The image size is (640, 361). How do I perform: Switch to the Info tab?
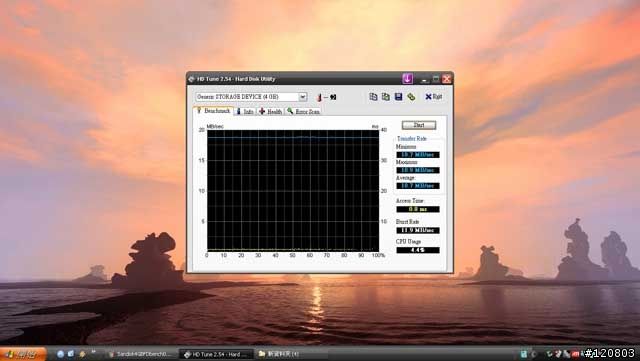click(x=245, y=111)
